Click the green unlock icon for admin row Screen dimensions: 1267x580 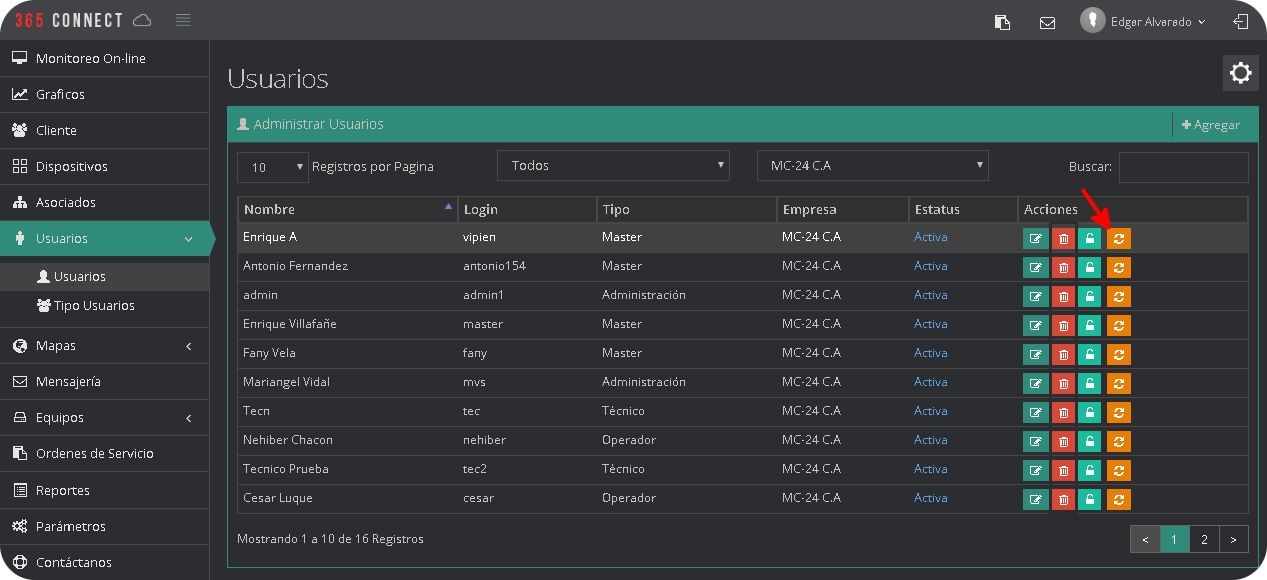pyautogui.click(x=1089, y=296)
